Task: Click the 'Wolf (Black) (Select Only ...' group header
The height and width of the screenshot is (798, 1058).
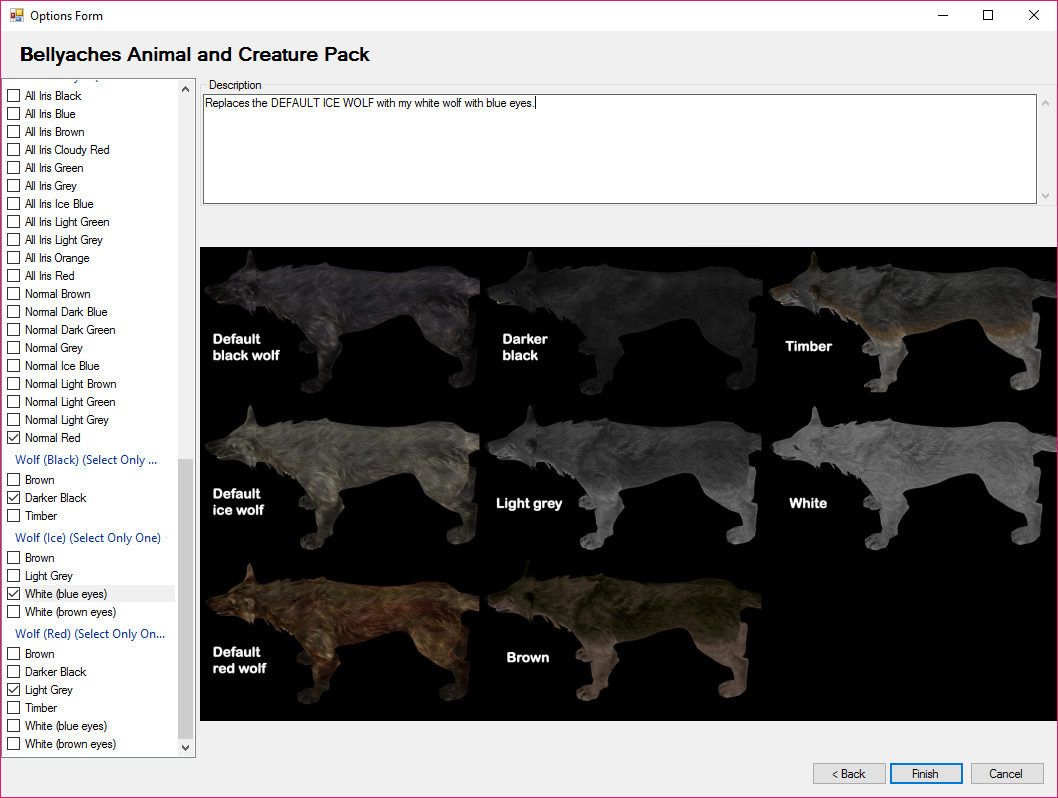Action: click(x=86, y=459)
